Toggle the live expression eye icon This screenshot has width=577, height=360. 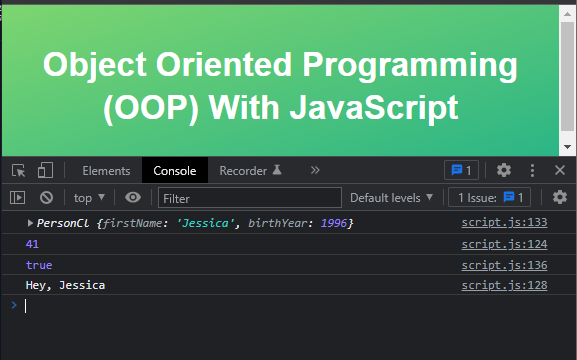pos(133,197)
